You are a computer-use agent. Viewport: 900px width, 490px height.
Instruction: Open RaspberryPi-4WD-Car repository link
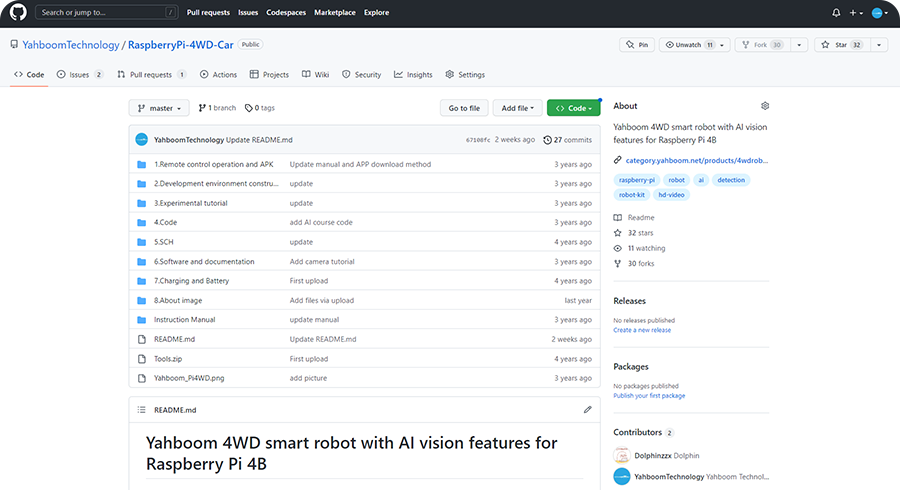pos(180,45)
